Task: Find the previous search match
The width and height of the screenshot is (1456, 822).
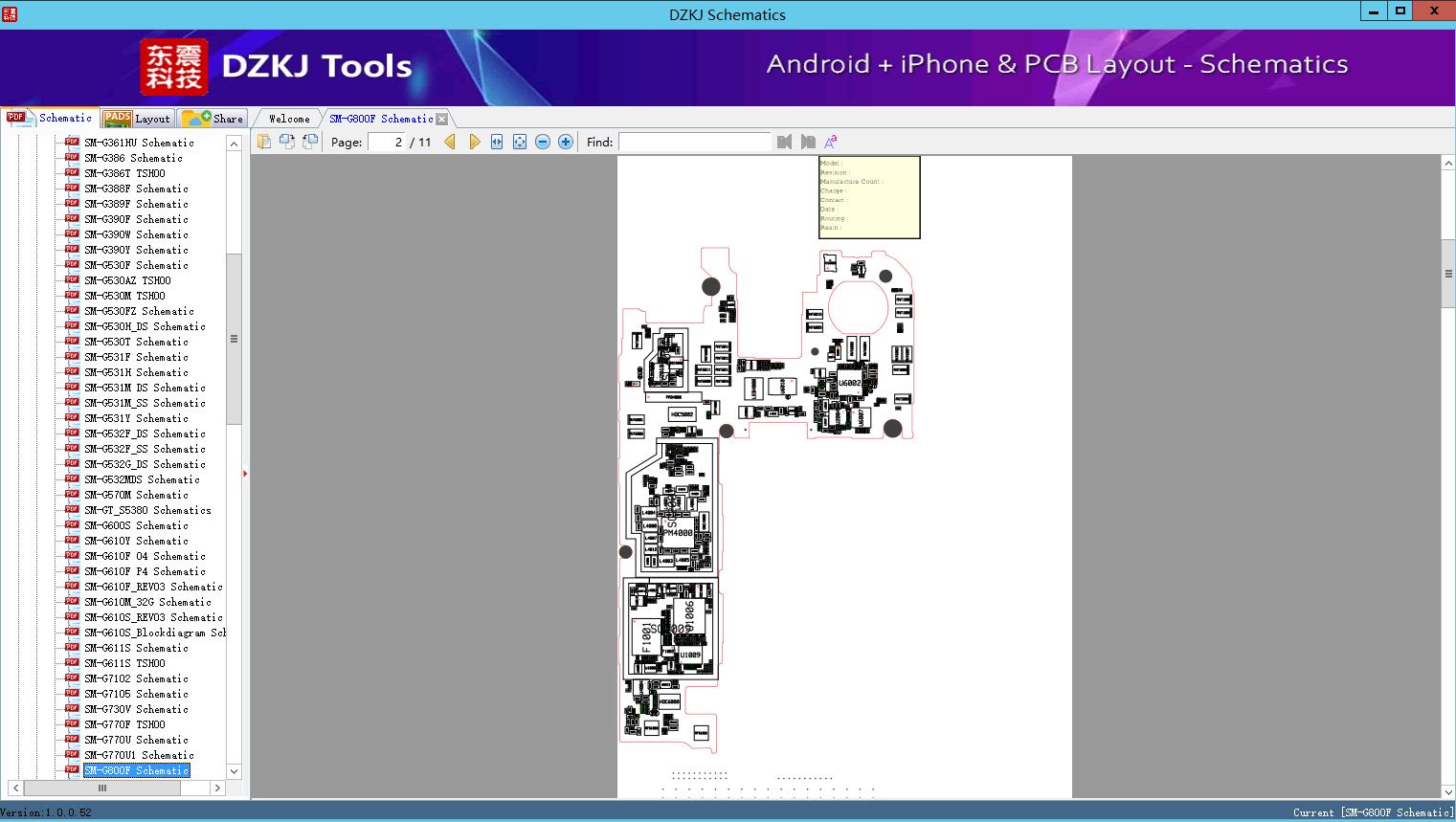Action: click(785, 142)
